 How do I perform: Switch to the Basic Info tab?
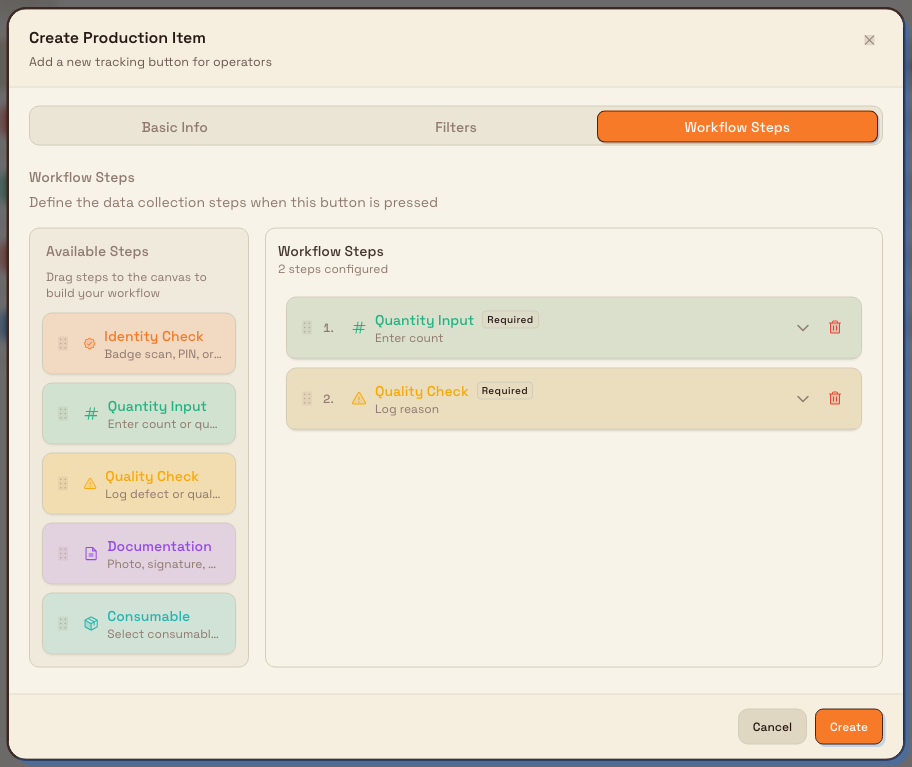[x=174, y=127]
